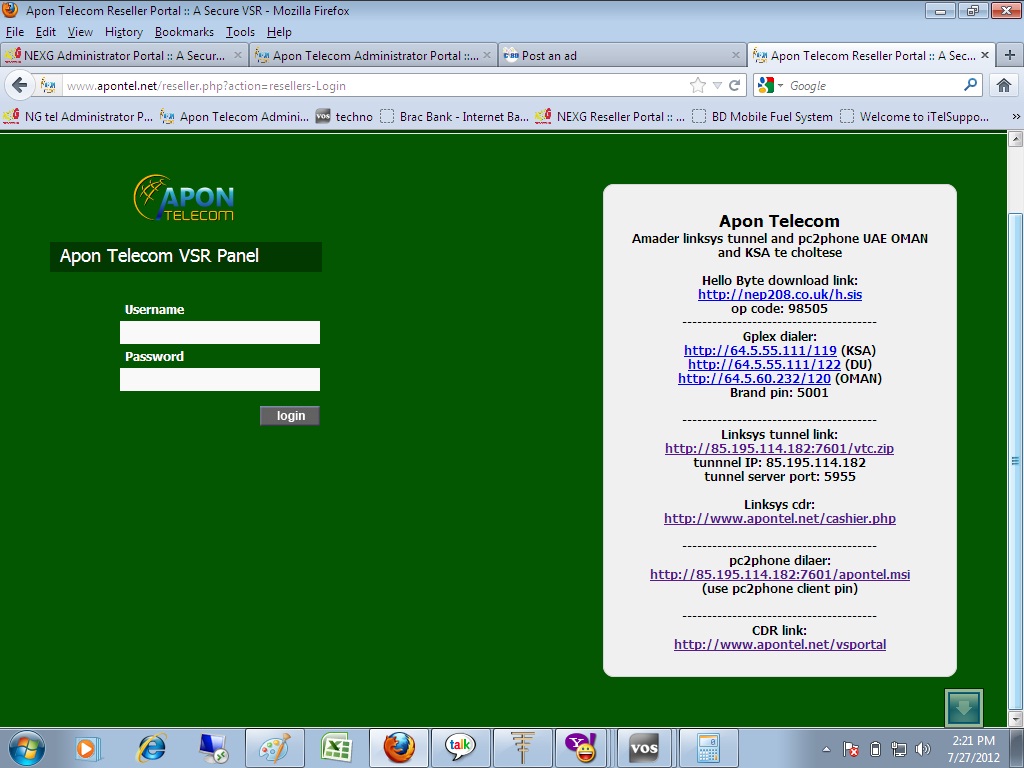Open the Help menu

click(x=279, y=32)
